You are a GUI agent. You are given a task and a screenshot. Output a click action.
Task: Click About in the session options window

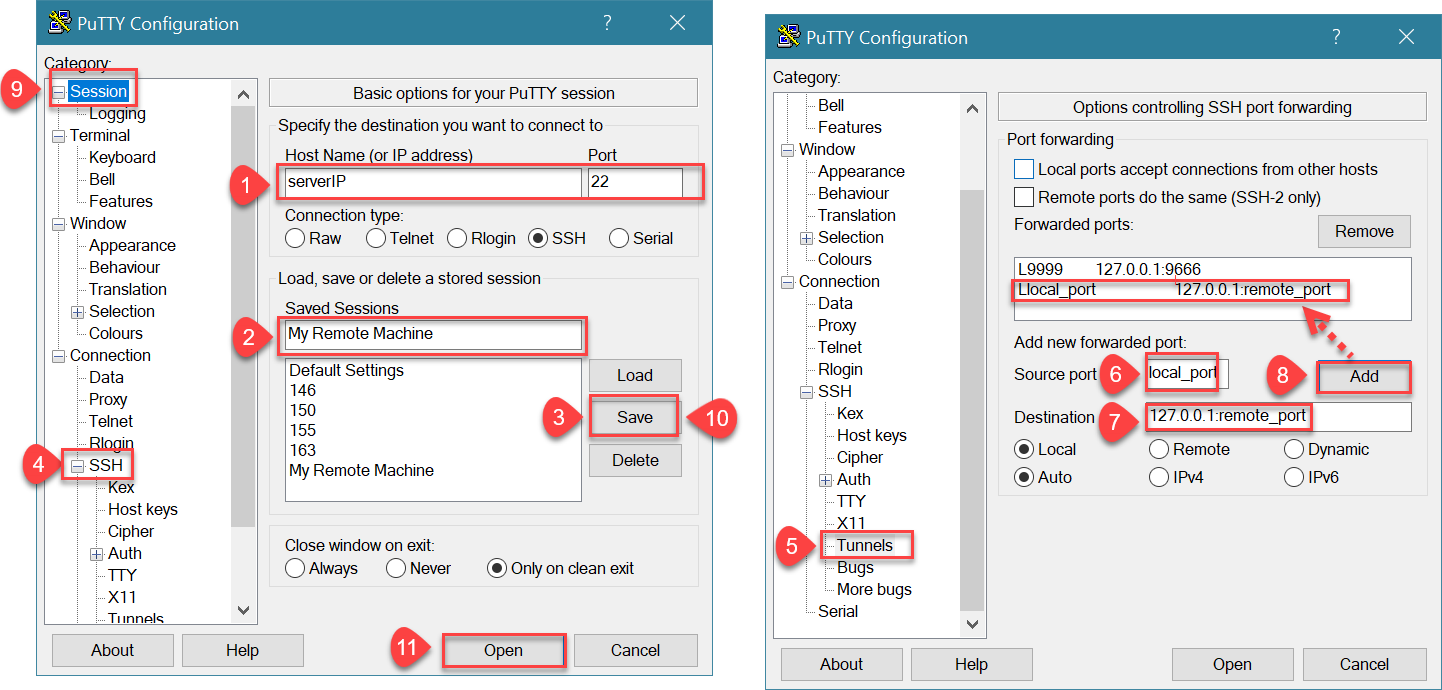112,650
